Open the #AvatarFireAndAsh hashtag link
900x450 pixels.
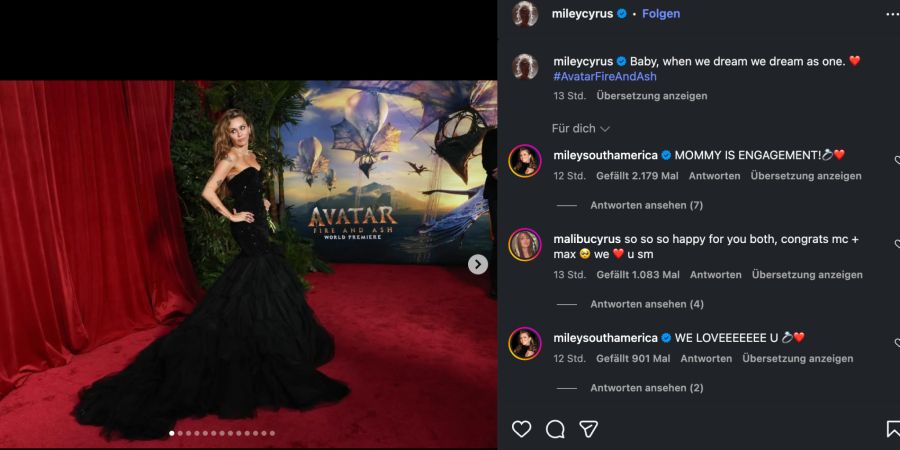pos(605,76)
